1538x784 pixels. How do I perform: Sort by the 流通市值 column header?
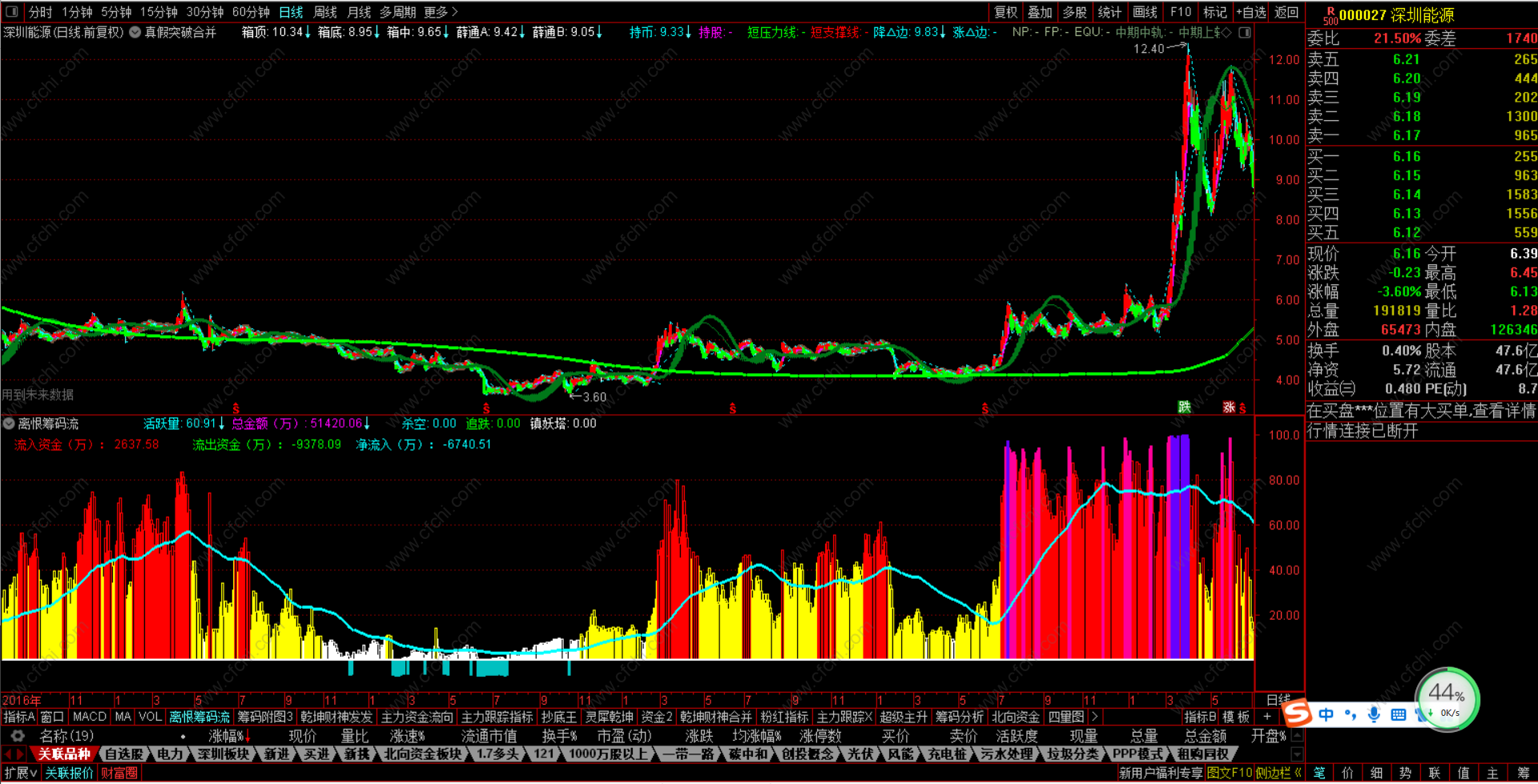489,736
